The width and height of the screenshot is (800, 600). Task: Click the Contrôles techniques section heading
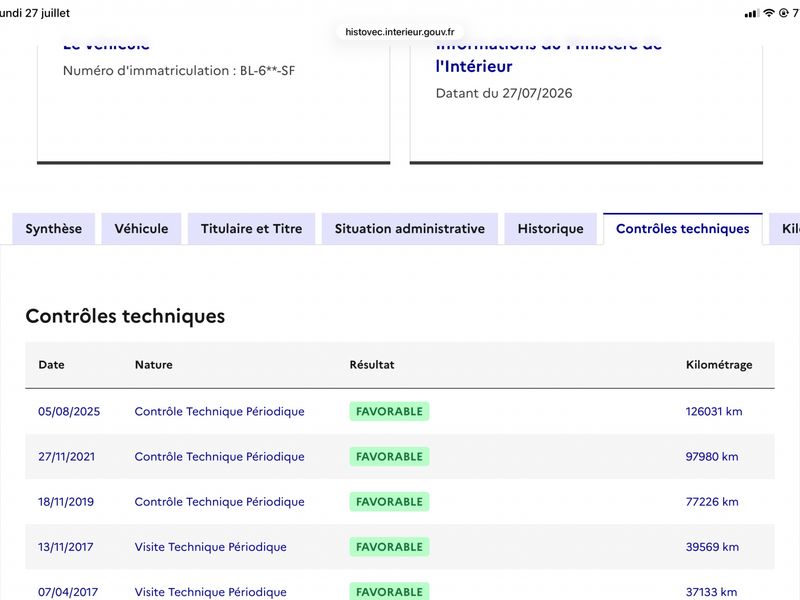125,316
